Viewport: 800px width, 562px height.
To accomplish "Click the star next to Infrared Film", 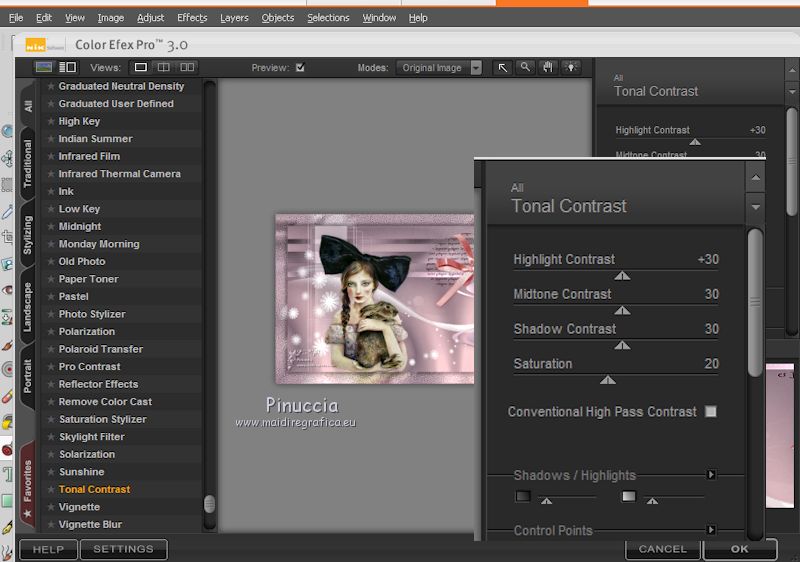I will 51,156.
